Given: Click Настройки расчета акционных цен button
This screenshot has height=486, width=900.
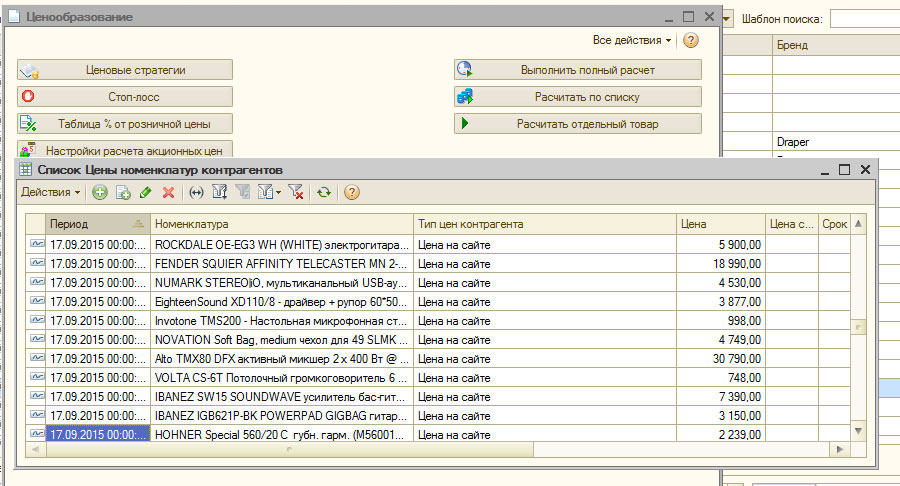Looking at the screenshot, I should [125, 150].
